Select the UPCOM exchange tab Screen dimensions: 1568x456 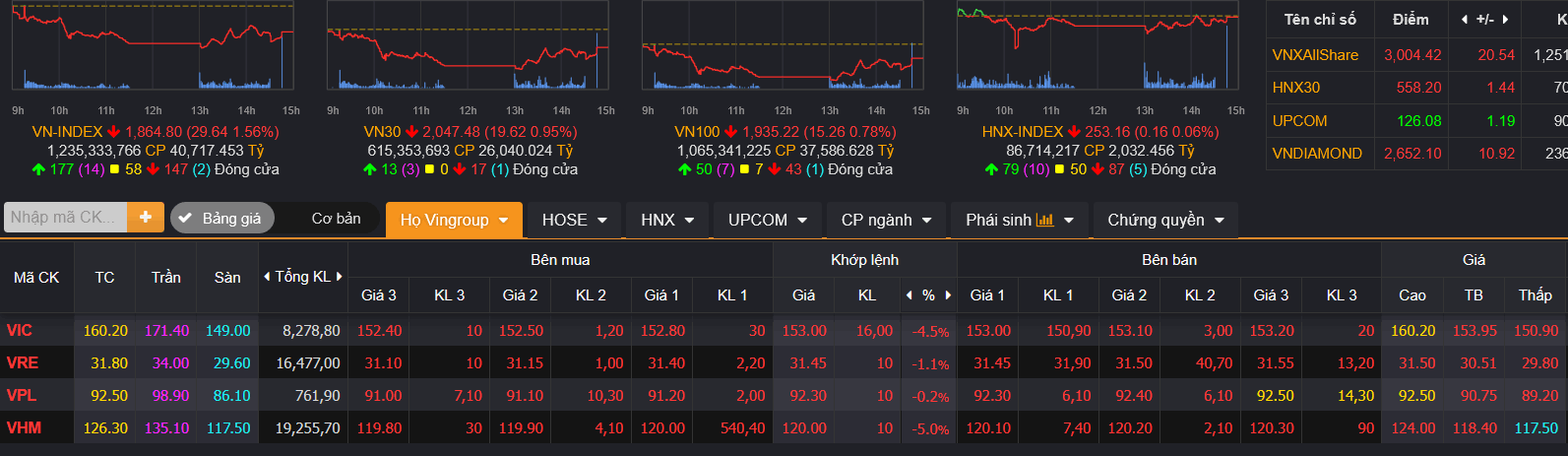[767, 220]
